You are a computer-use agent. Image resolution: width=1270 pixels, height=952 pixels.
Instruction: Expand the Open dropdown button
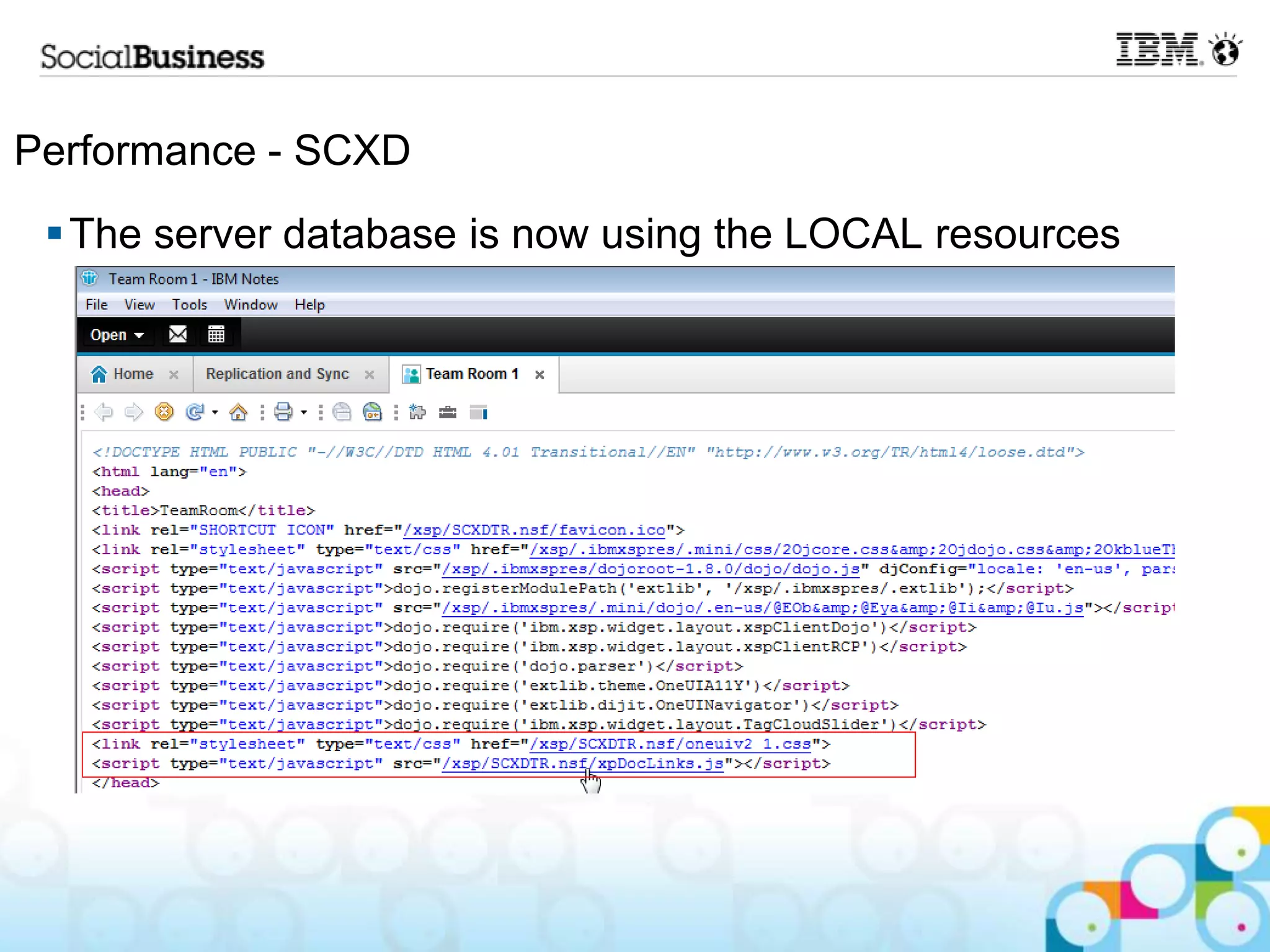pos(117,335)
